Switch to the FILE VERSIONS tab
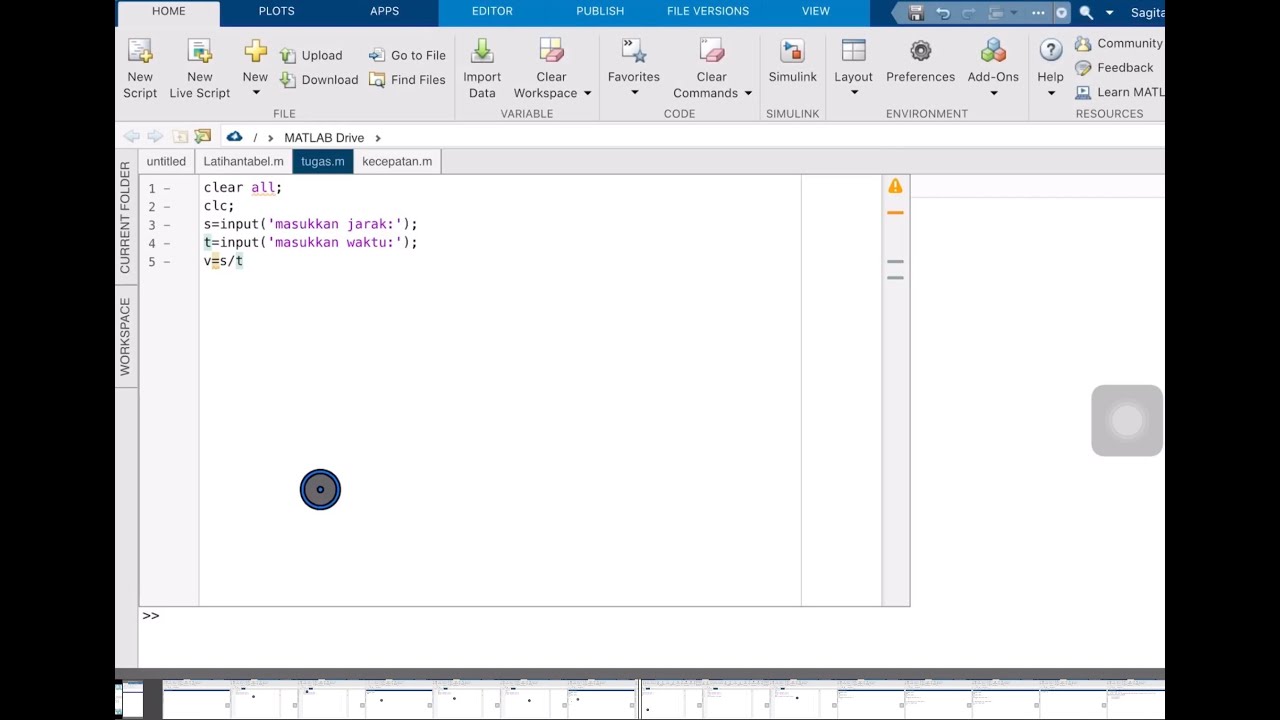Viewport: 1280px width, 720px height. (708, 11)
